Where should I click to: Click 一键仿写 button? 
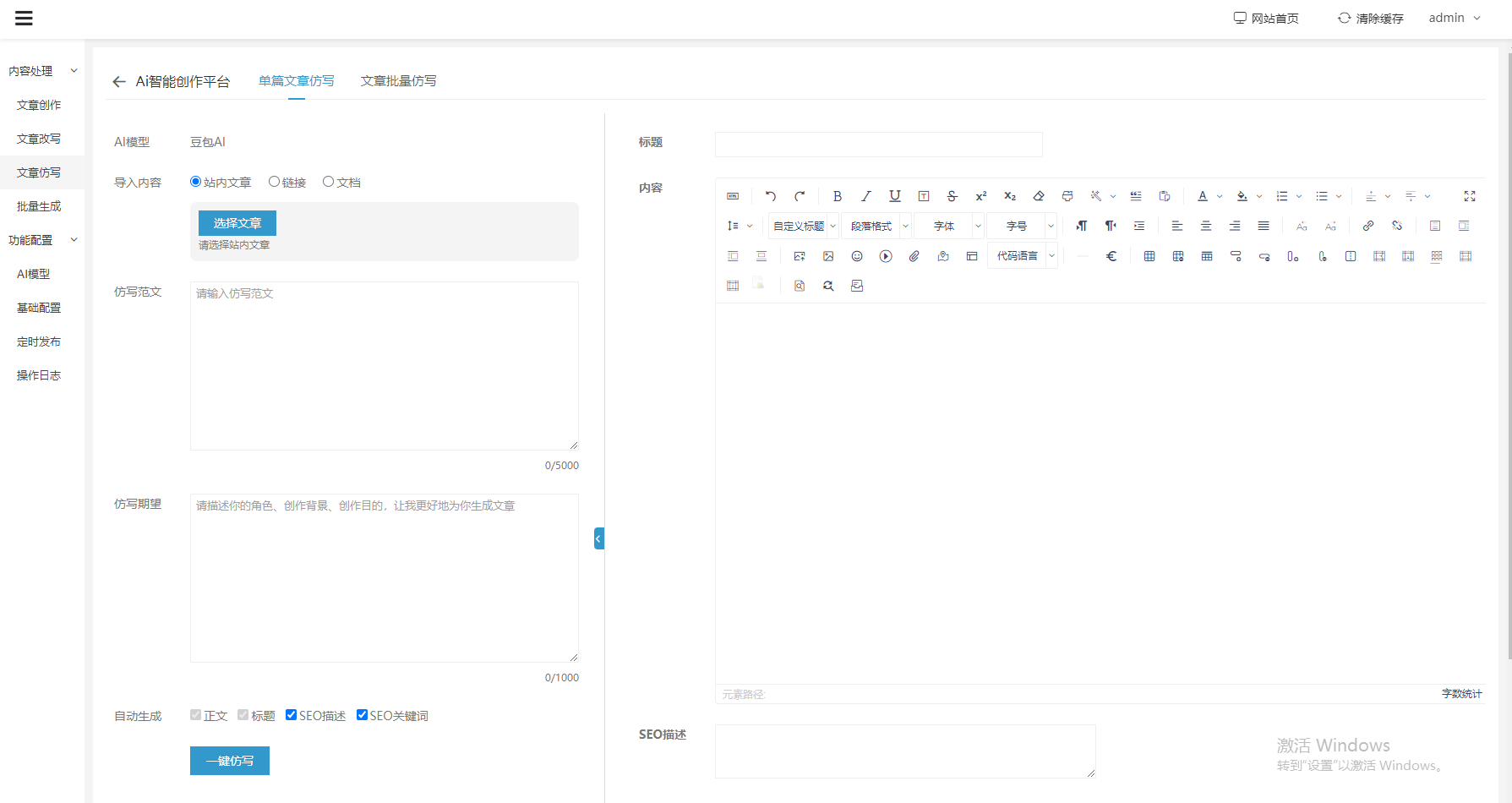230,761
